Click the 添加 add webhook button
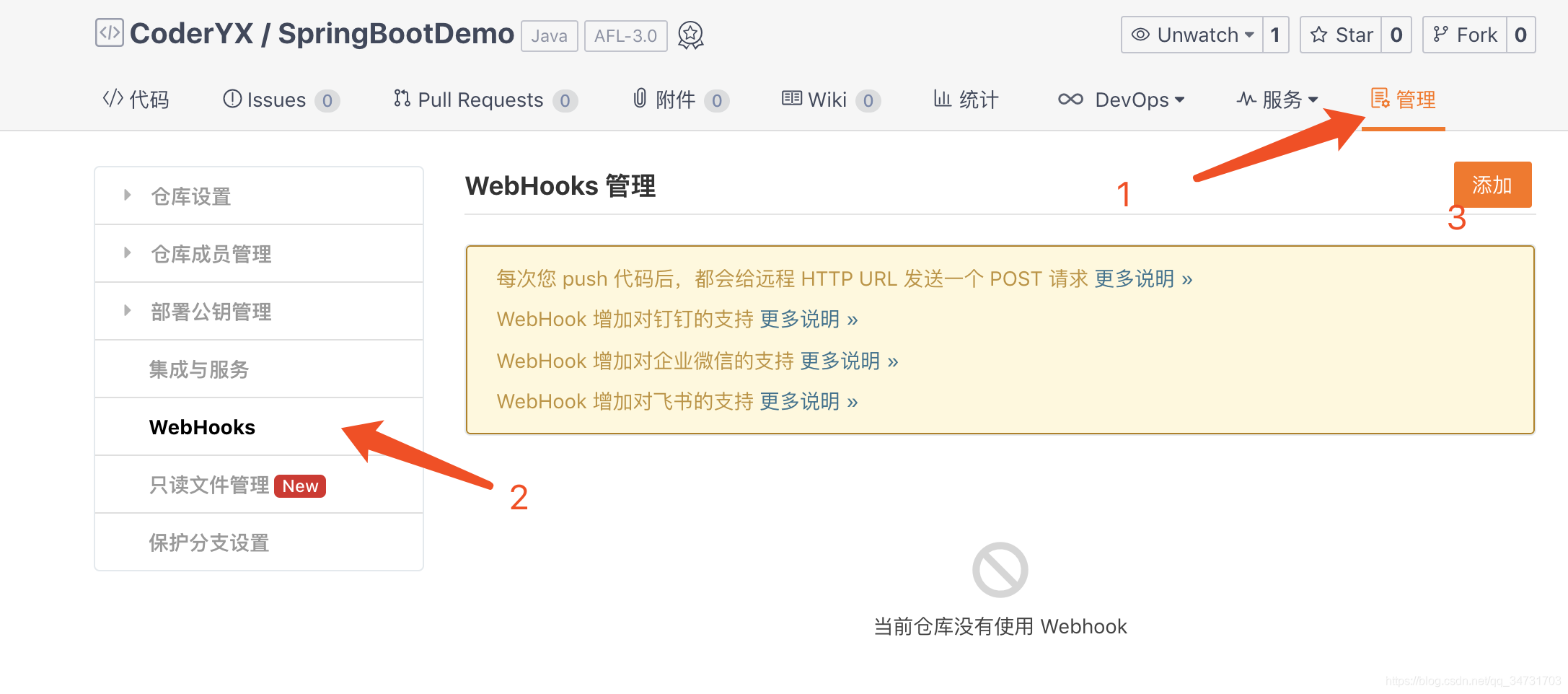The height and width of the screenshot is (694, 1568). (x=1492, y=185)
